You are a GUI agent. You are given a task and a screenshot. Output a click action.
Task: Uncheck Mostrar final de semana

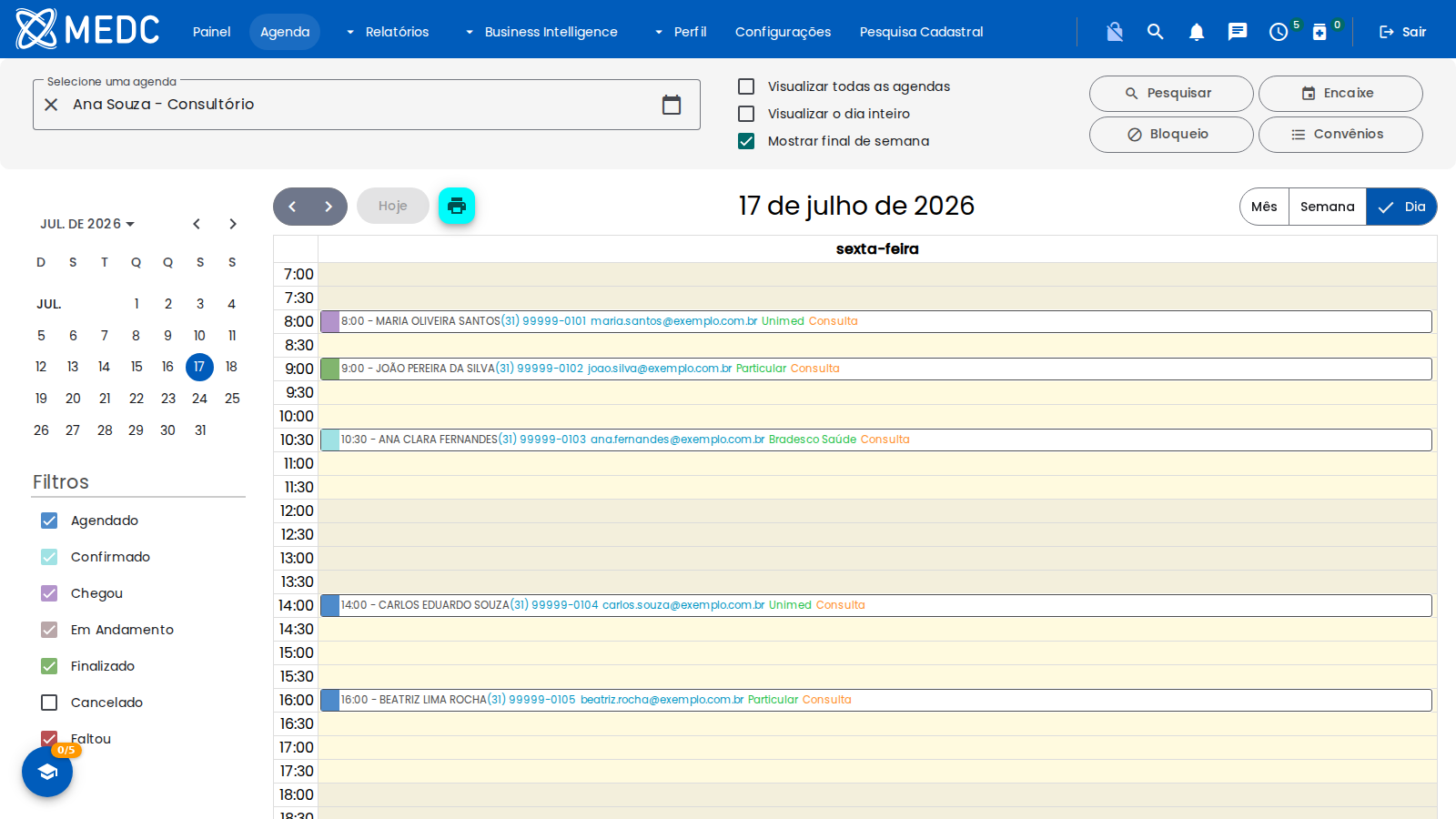click(x=746, y=141)
